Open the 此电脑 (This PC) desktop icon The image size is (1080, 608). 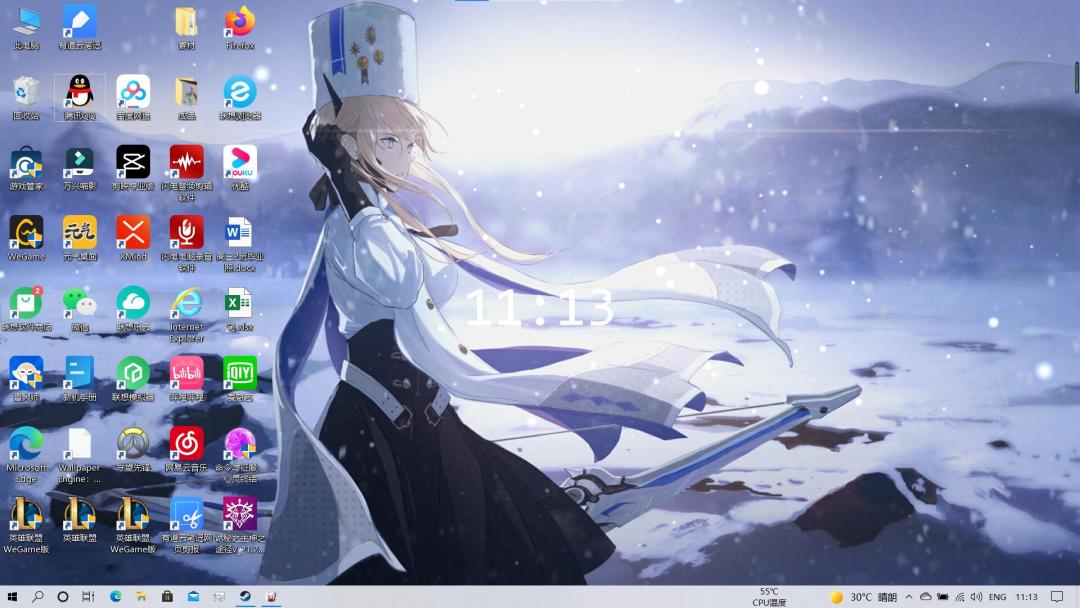(26, 28)
